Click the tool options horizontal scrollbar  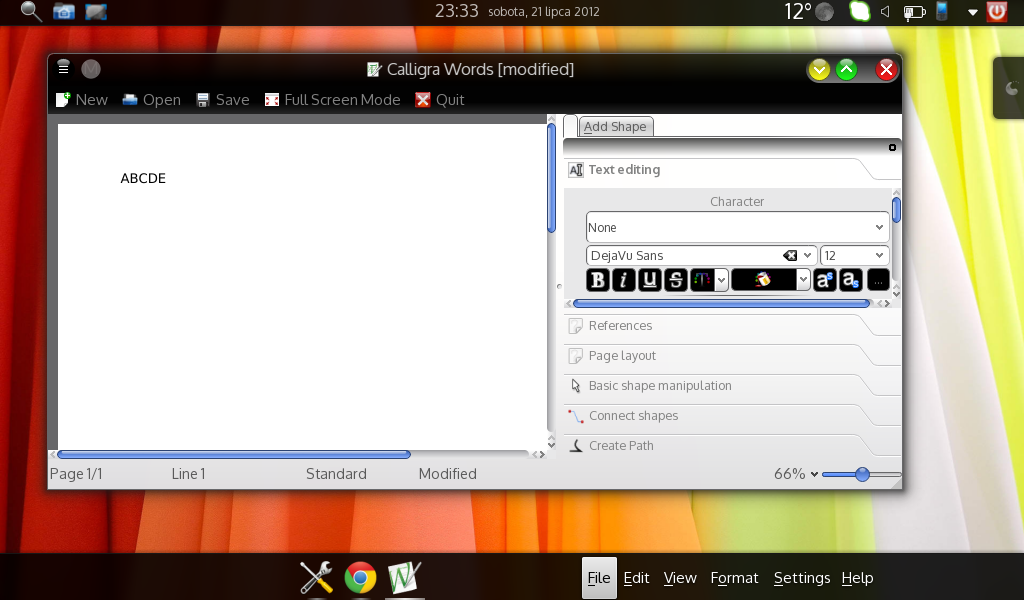click(721, 304)
